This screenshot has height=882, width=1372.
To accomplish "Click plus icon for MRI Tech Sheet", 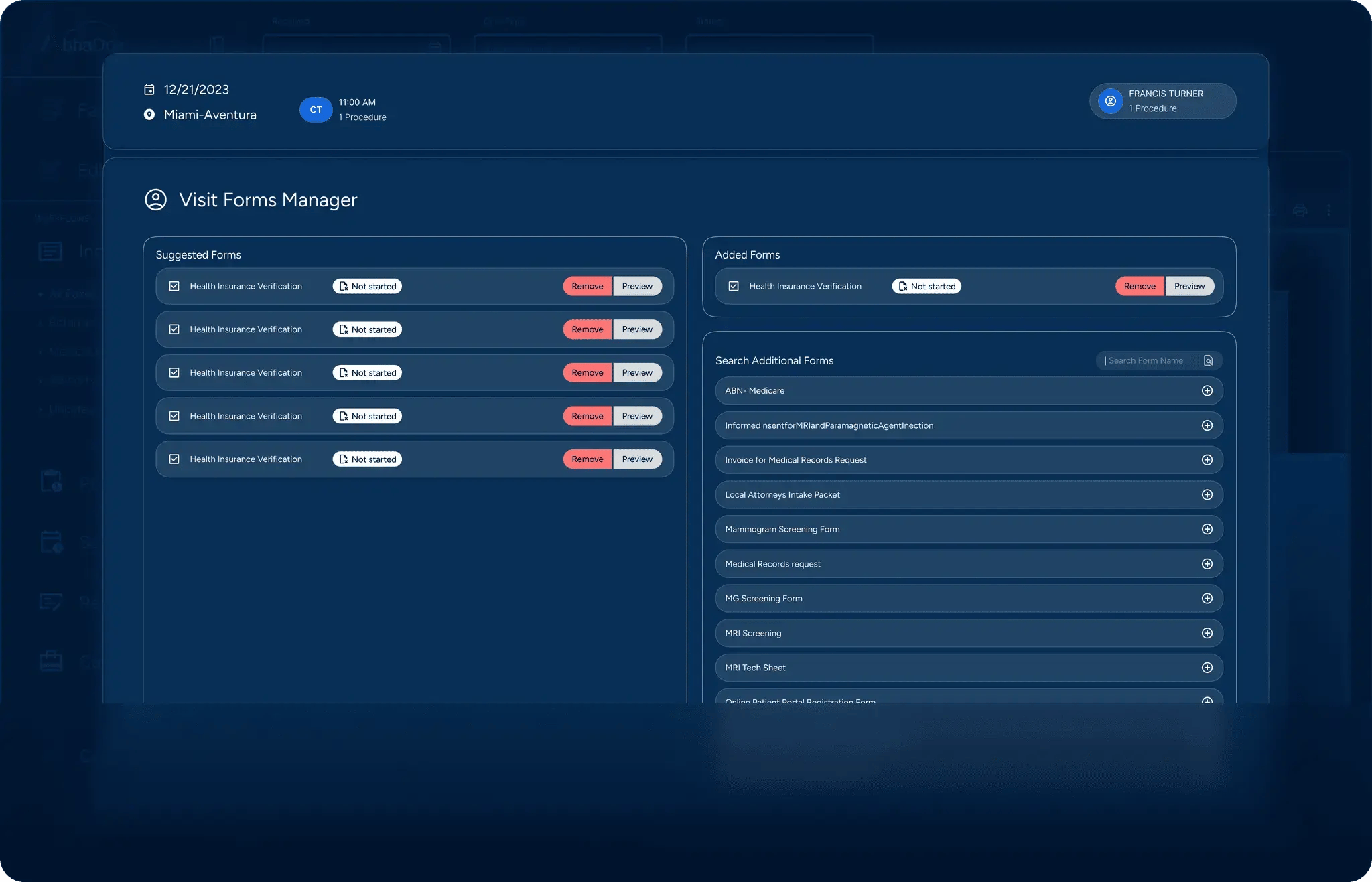I will 1207,668.
